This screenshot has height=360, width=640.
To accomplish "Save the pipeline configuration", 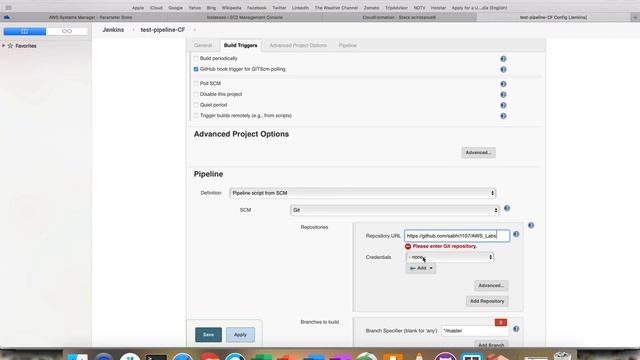I will 208,335.
